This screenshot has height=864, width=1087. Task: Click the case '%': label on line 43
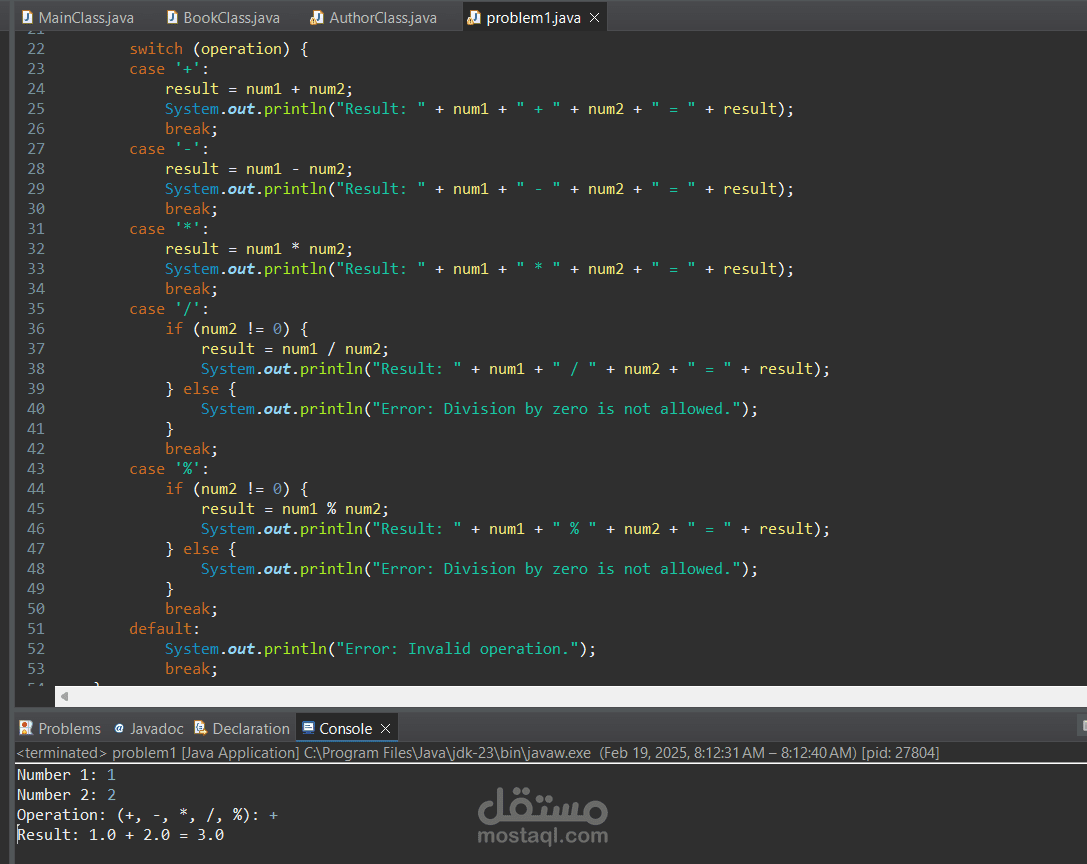click(168, 469)
